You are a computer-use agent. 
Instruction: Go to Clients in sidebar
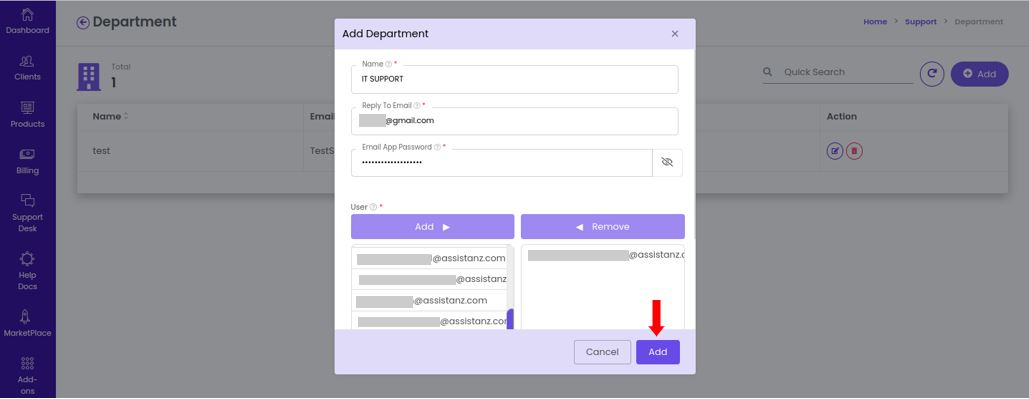click(28, 68)
